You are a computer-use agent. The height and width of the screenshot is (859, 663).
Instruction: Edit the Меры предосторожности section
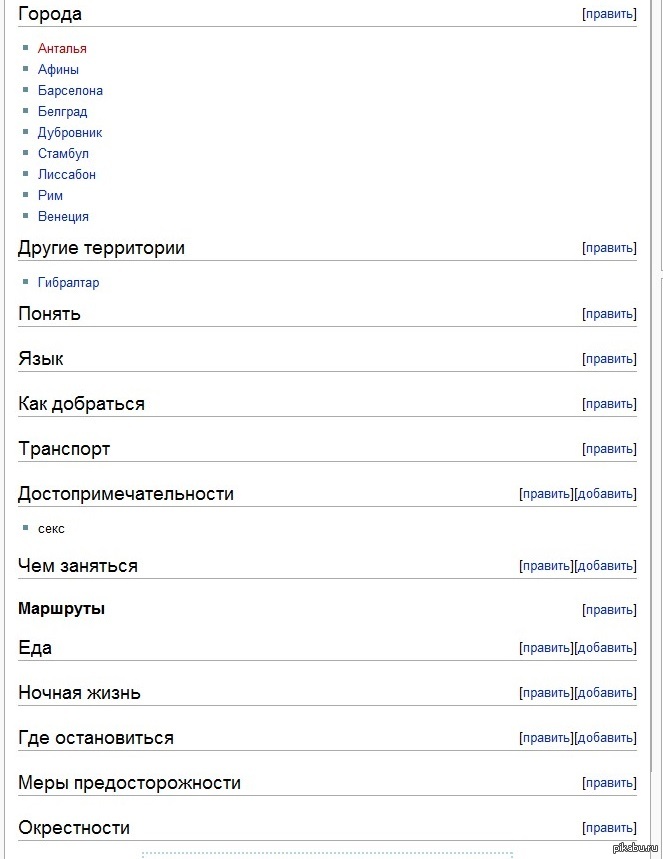tap(609, 783)
